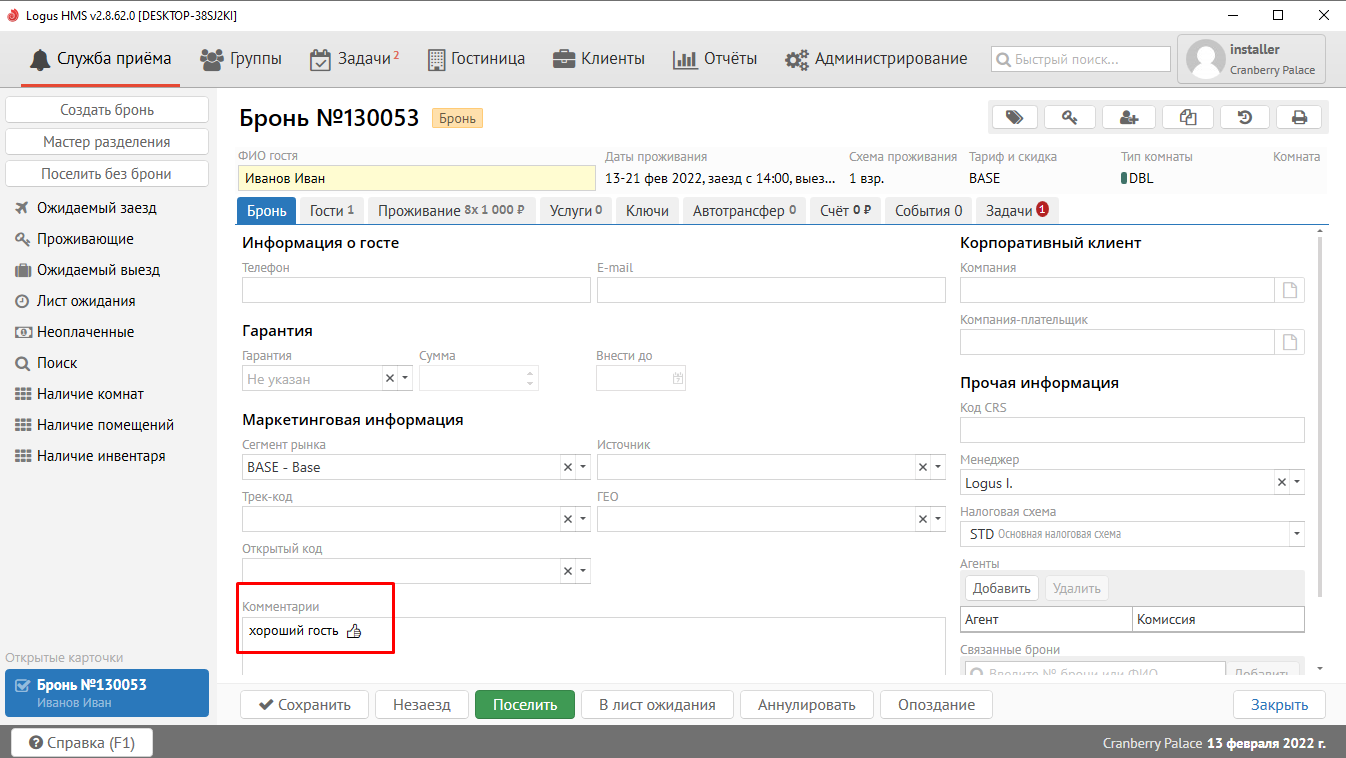Click the add guest icon button

tap(1129, 117)
